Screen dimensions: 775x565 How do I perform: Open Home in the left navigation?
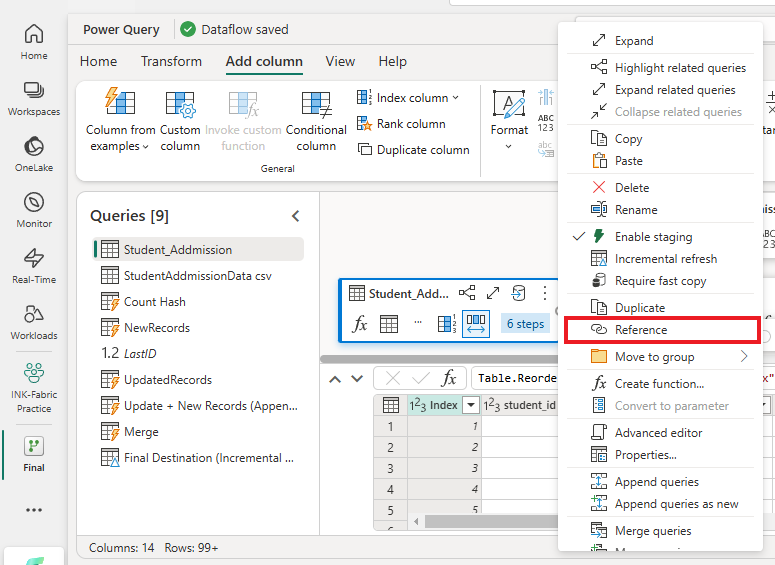click(34, 42)
